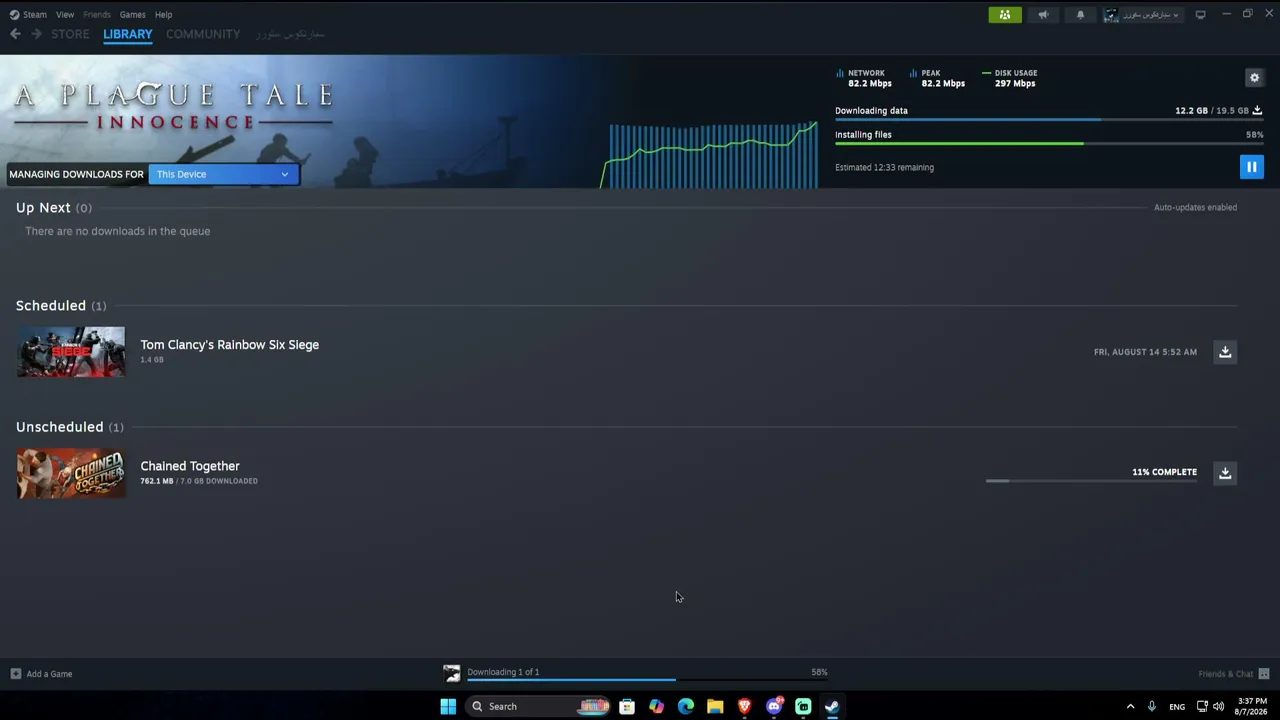The width and height of the screenshot is (1280, 720).
Task: Open the megaphone announcements icon
Action: [x=1043, y=14]
